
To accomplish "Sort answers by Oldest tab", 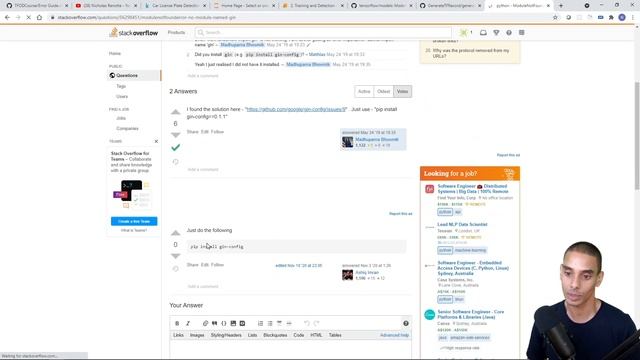I will pyautogui.click(x=383, y=91).
